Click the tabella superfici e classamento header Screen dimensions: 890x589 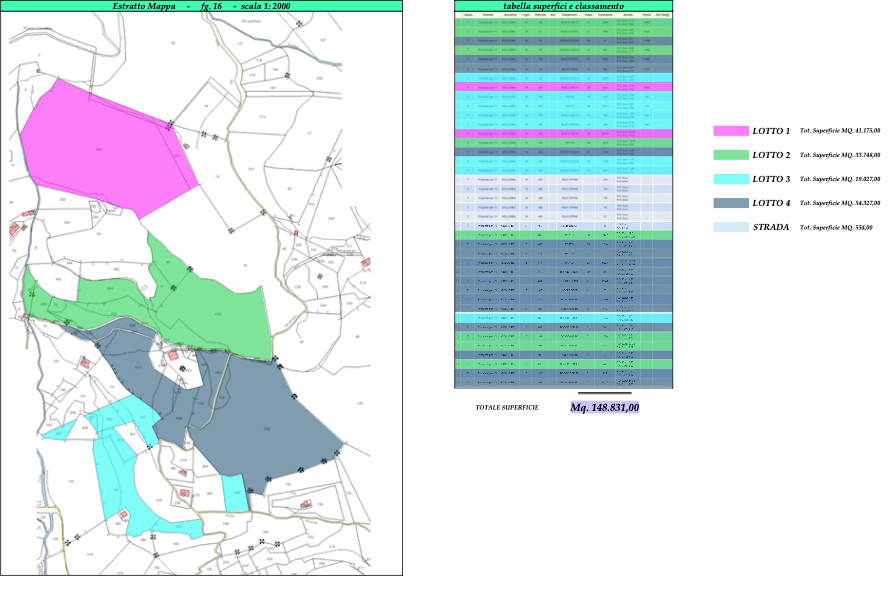coord(563,6)
